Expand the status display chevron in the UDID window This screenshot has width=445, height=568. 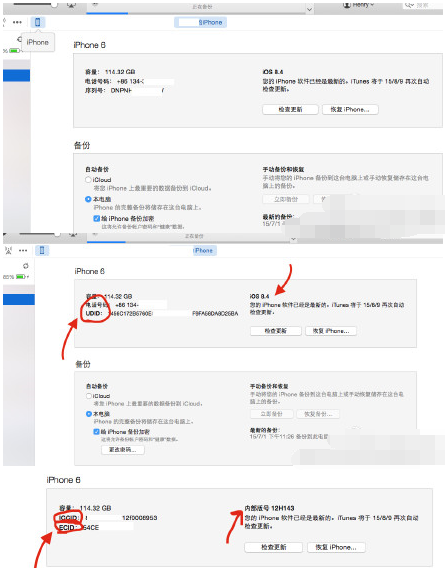pos(293,239)
